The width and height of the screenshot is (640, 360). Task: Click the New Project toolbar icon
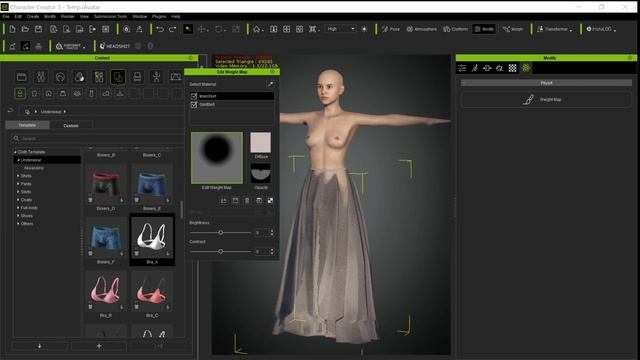coord(12,29)
